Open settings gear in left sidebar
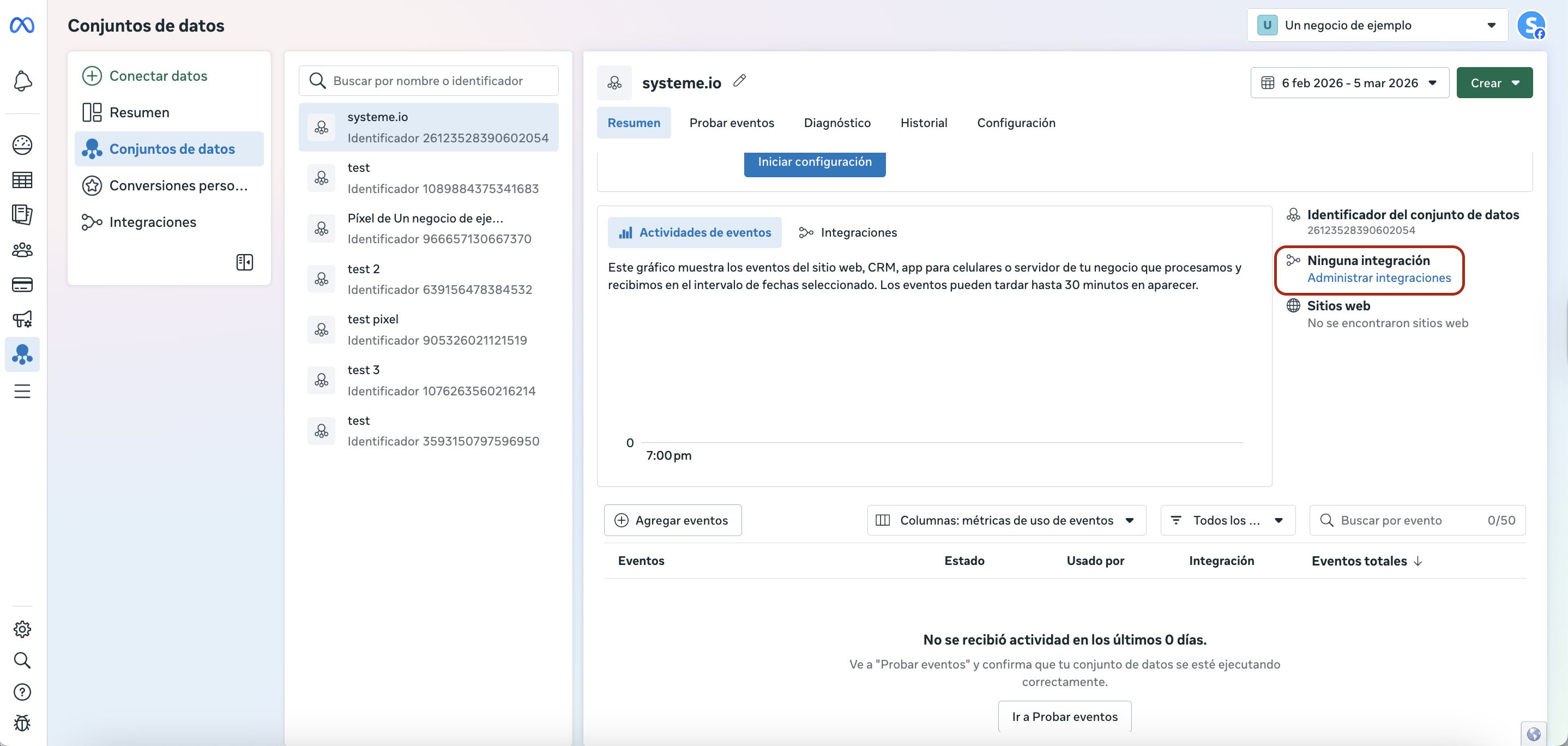Image resolution: width=1568 pixels, height=746 pixels. 22,628
